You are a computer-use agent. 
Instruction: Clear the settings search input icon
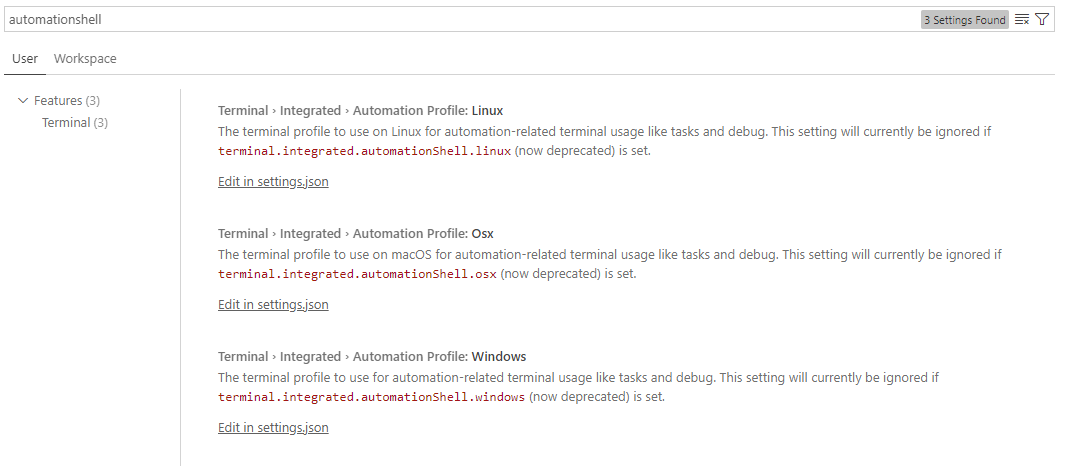1021,20
